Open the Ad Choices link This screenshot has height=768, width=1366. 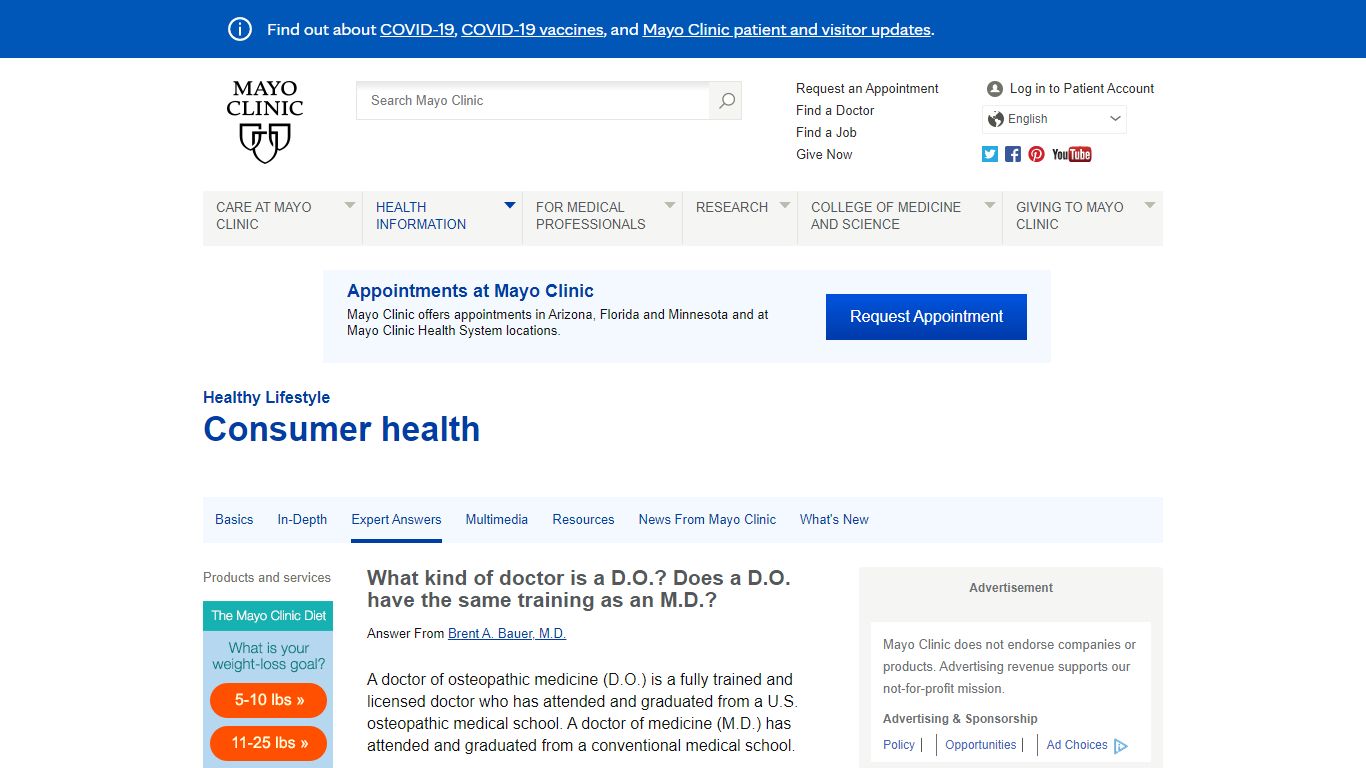pyautogui.click(x=1077, y=745)
